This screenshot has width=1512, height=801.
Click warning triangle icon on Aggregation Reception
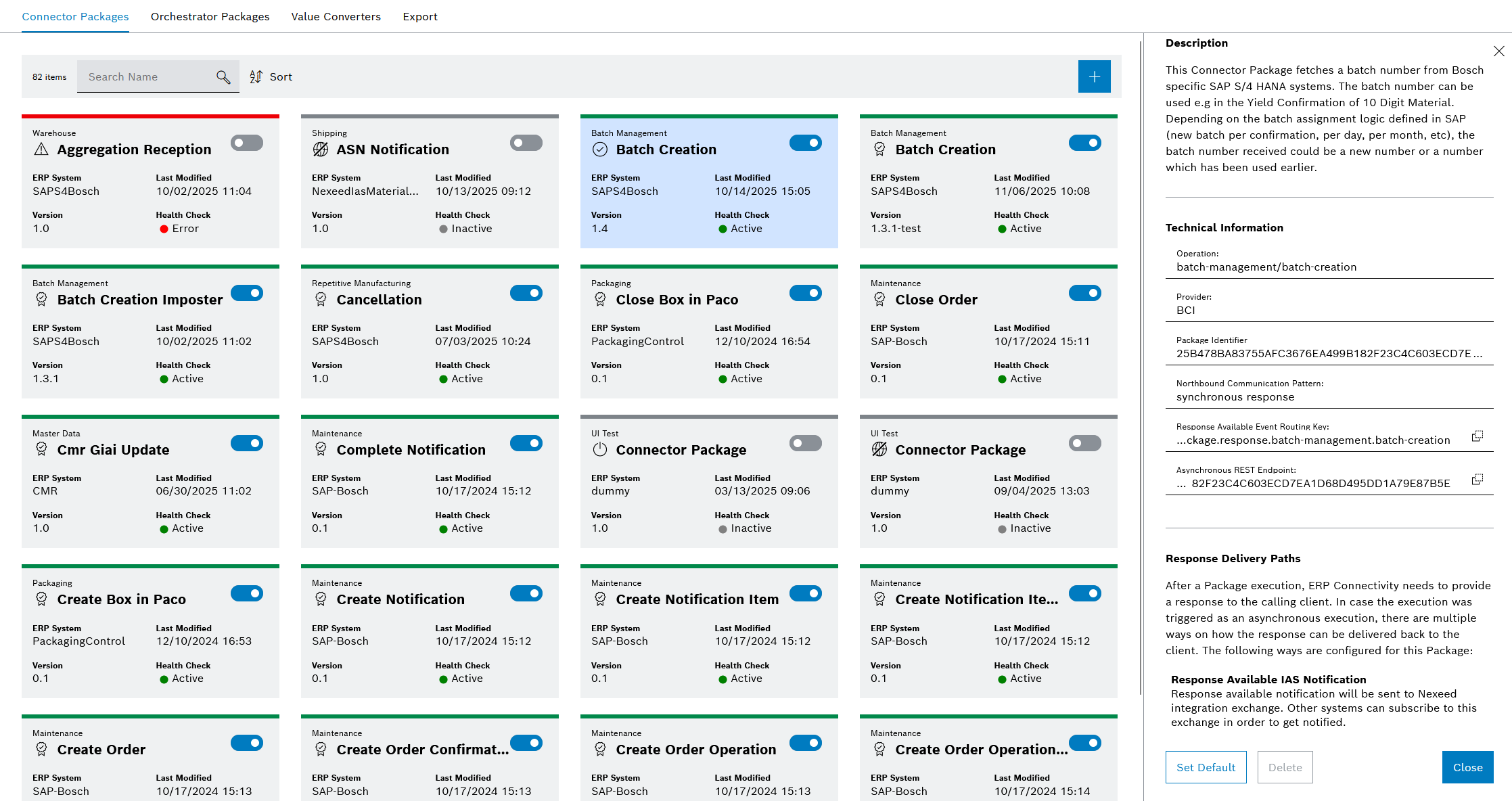pos(41,150)
